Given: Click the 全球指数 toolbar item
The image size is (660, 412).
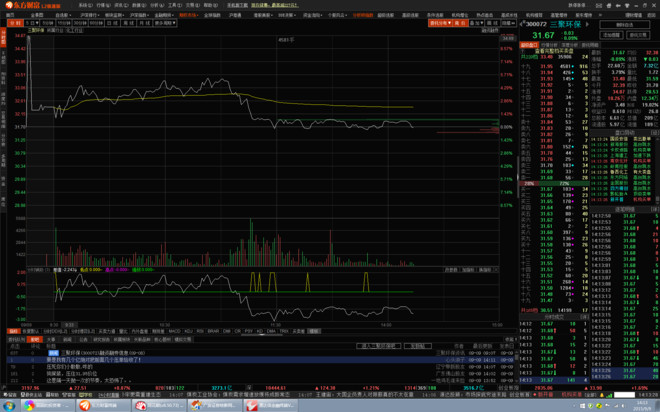Looking at the screenshot, I should 212,15.
